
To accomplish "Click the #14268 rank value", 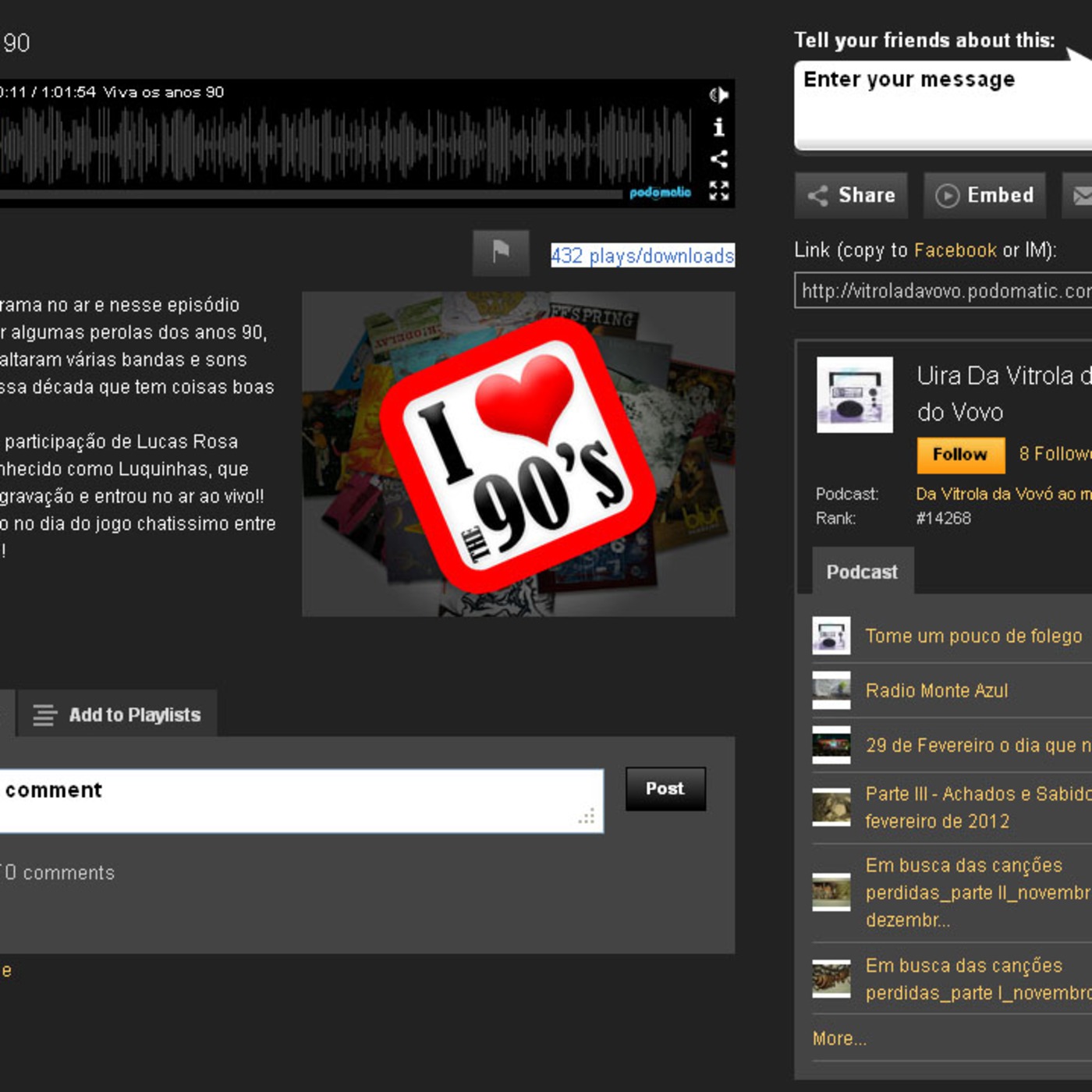I will tap(943, 518).
